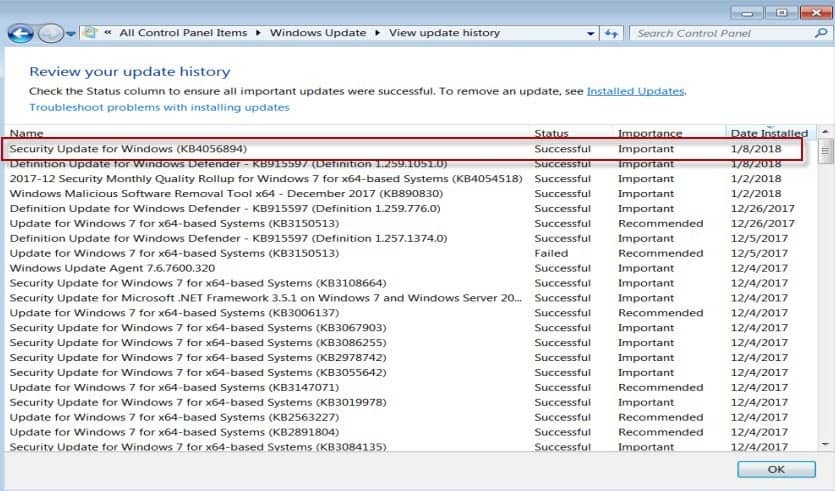This screenshot has width=835, height=491.
Task: Sort by the Name column header
Action: pyautogui.click(x=27, y=133)
